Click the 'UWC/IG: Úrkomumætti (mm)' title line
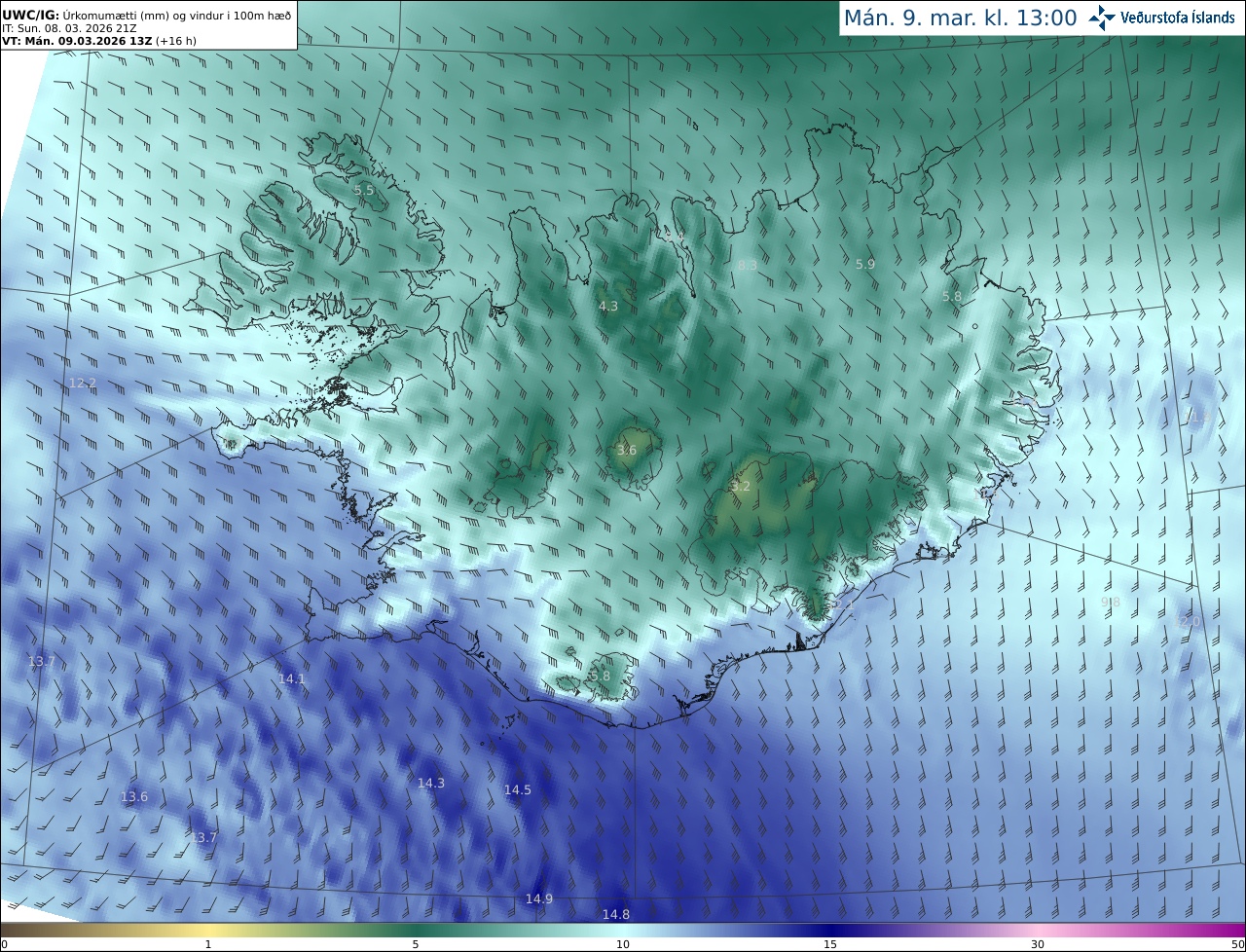The width and height of the screenshot is (1246, 952). 147,15
